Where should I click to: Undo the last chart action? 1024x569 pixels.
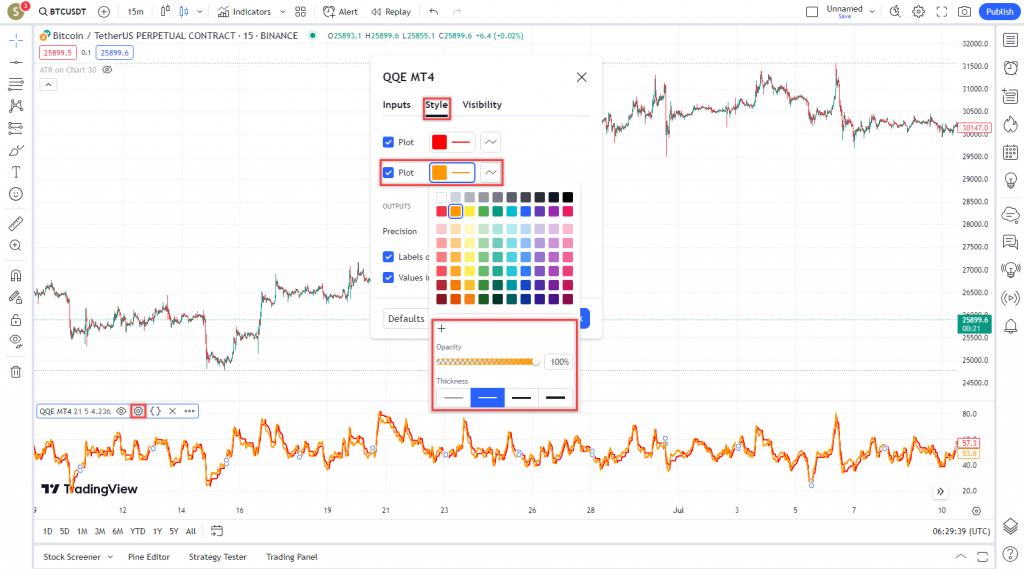coord(434,12)
